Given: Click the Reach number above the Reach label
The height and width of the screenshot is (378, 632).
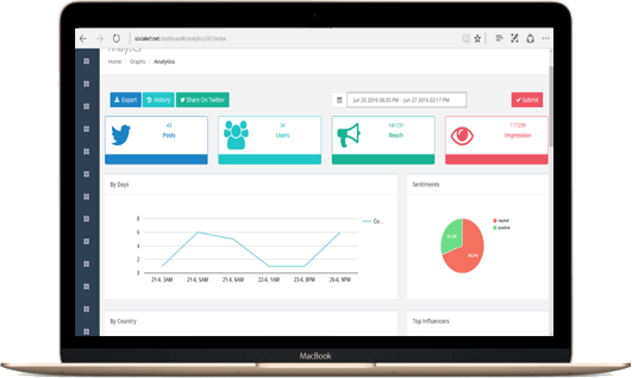Looking at the screenshot, I should pyautogui.click(x=396, y=125).
